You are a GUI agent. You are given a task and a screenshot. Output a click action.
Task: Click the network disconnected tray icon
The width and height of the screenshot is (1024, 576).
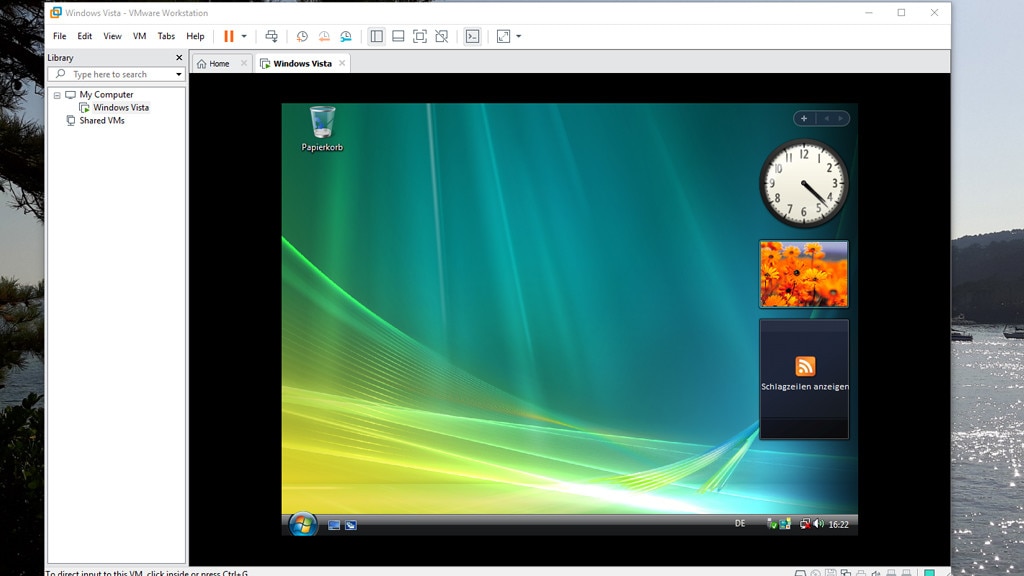point(805,524)
